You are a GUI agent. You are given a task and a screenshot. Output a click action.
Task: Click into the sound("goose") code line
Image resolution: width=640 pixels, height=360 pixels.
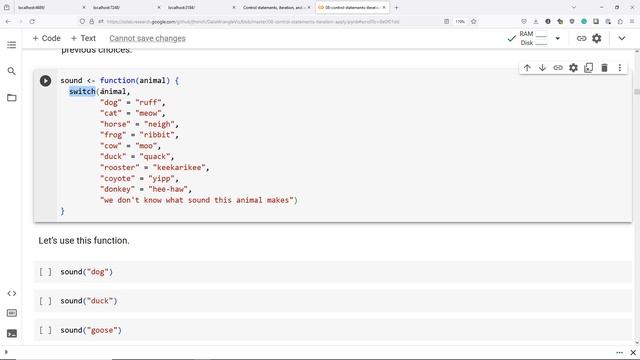91,330
